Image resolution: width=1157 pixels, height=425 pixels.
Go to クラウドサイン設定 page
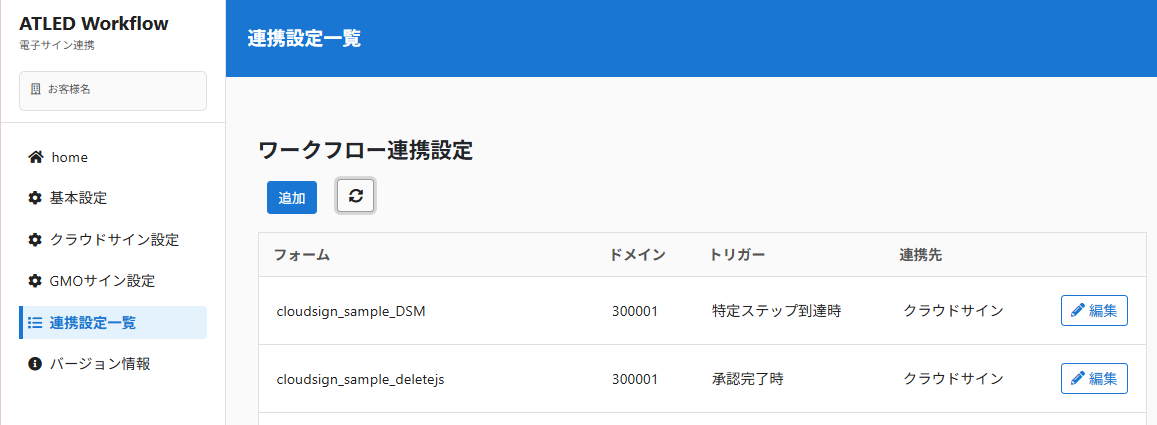[x=113, y=240]
